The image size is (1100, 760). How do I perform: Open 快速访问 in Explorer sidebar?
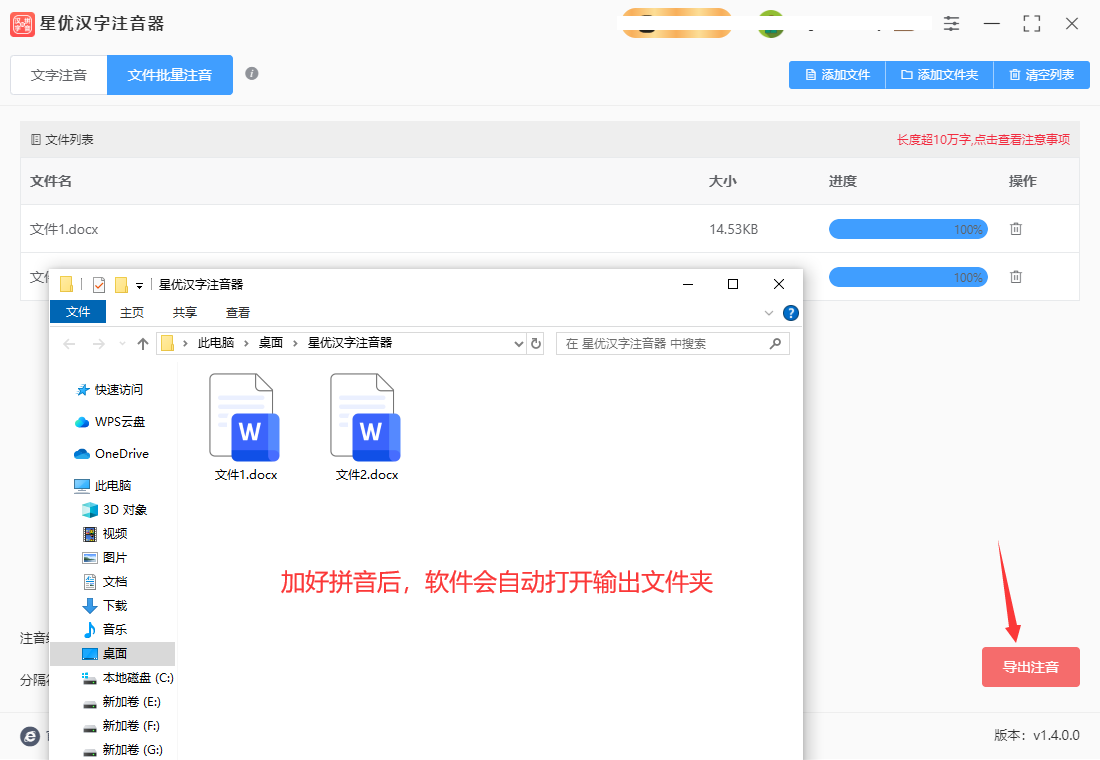click(x=109, y=389)
